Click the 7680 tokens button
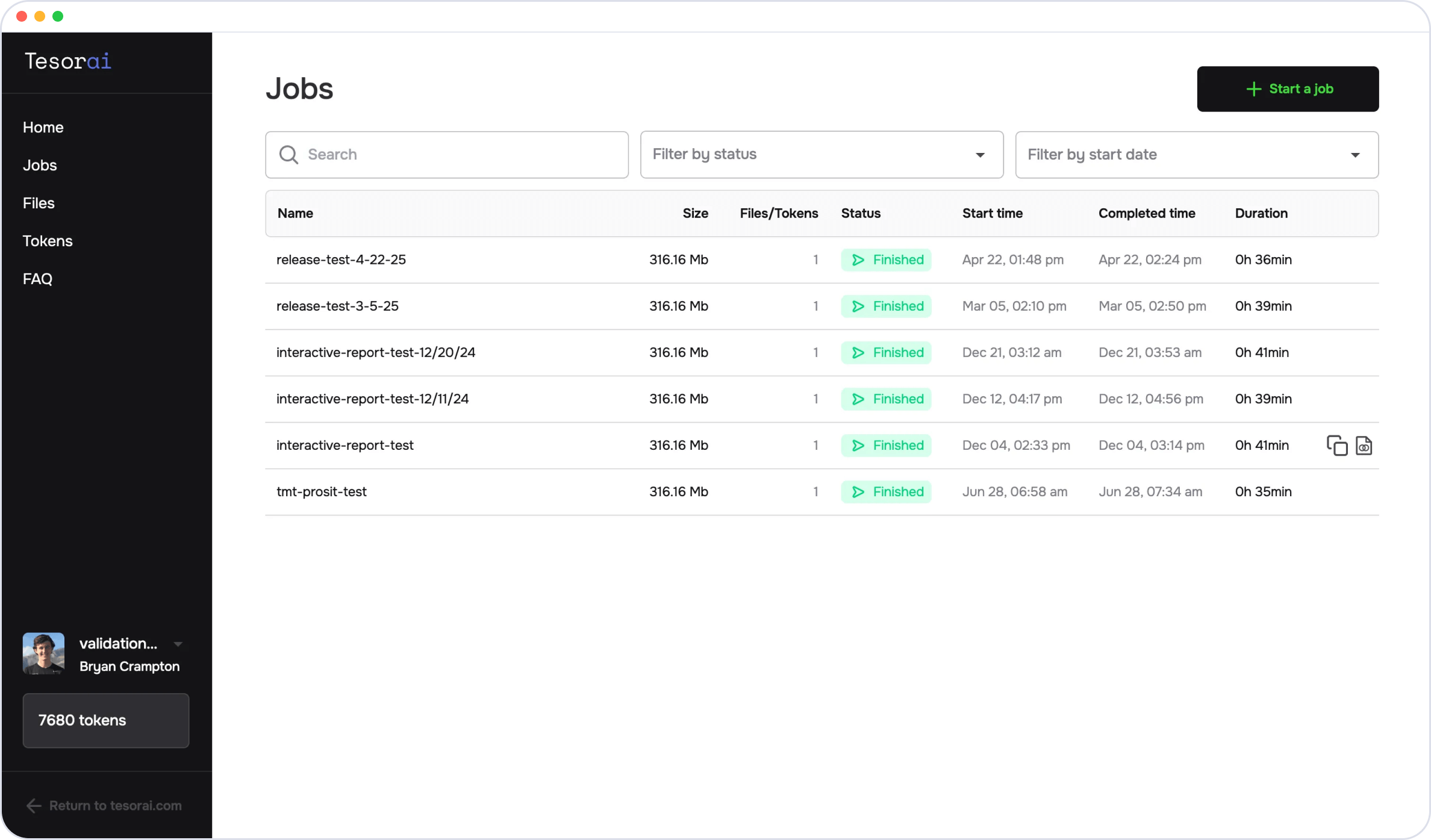Viewport: 1431px width, 840px height. click(106, 720)
